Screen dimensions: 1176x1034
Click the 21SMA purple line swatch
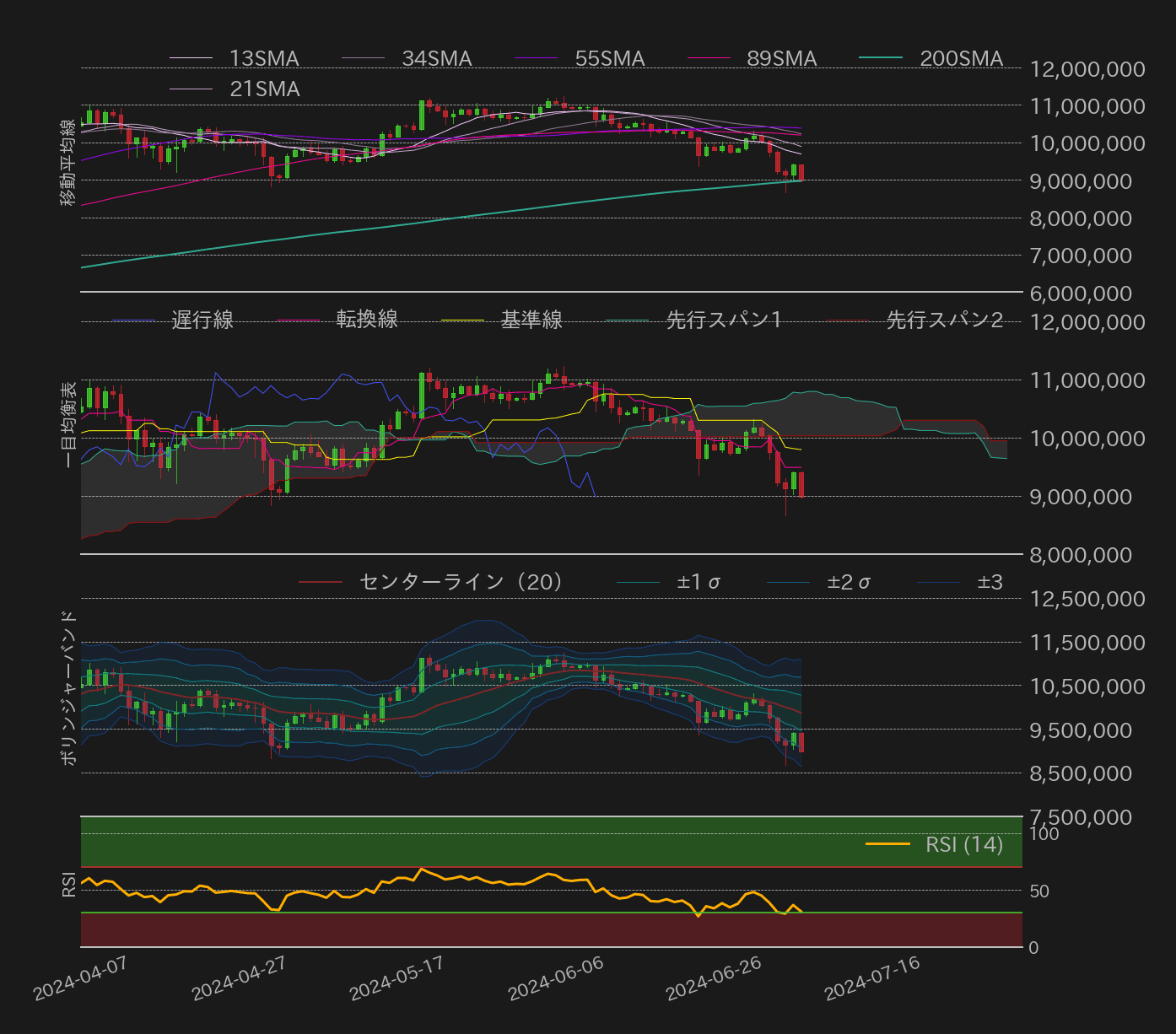coord(192,88)
